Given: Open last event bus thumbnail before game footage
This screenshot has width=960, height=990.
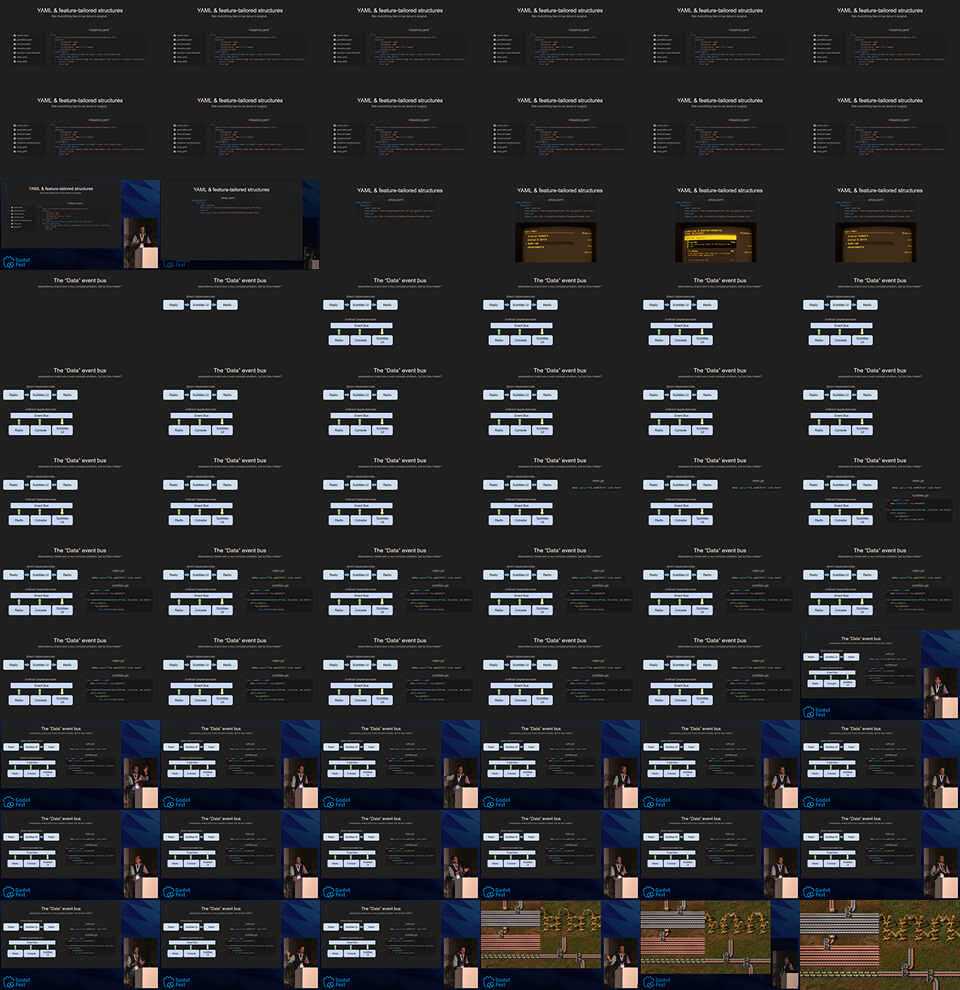Looking at the screenshot, I should pyautogui.click(x=400, y=945).
